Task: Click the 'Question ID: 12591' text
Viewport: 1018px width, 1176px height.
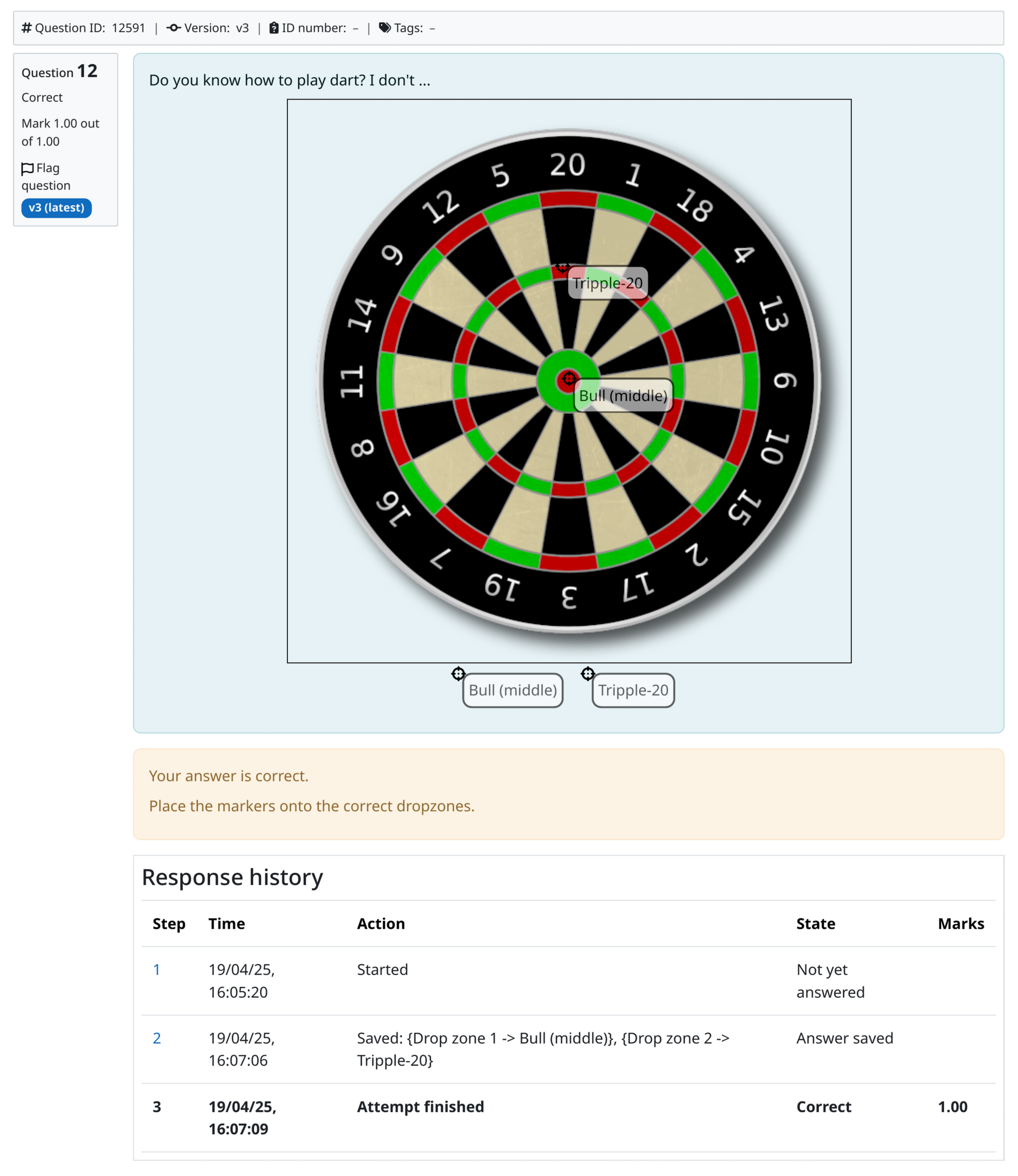Action: pos(90,28)
